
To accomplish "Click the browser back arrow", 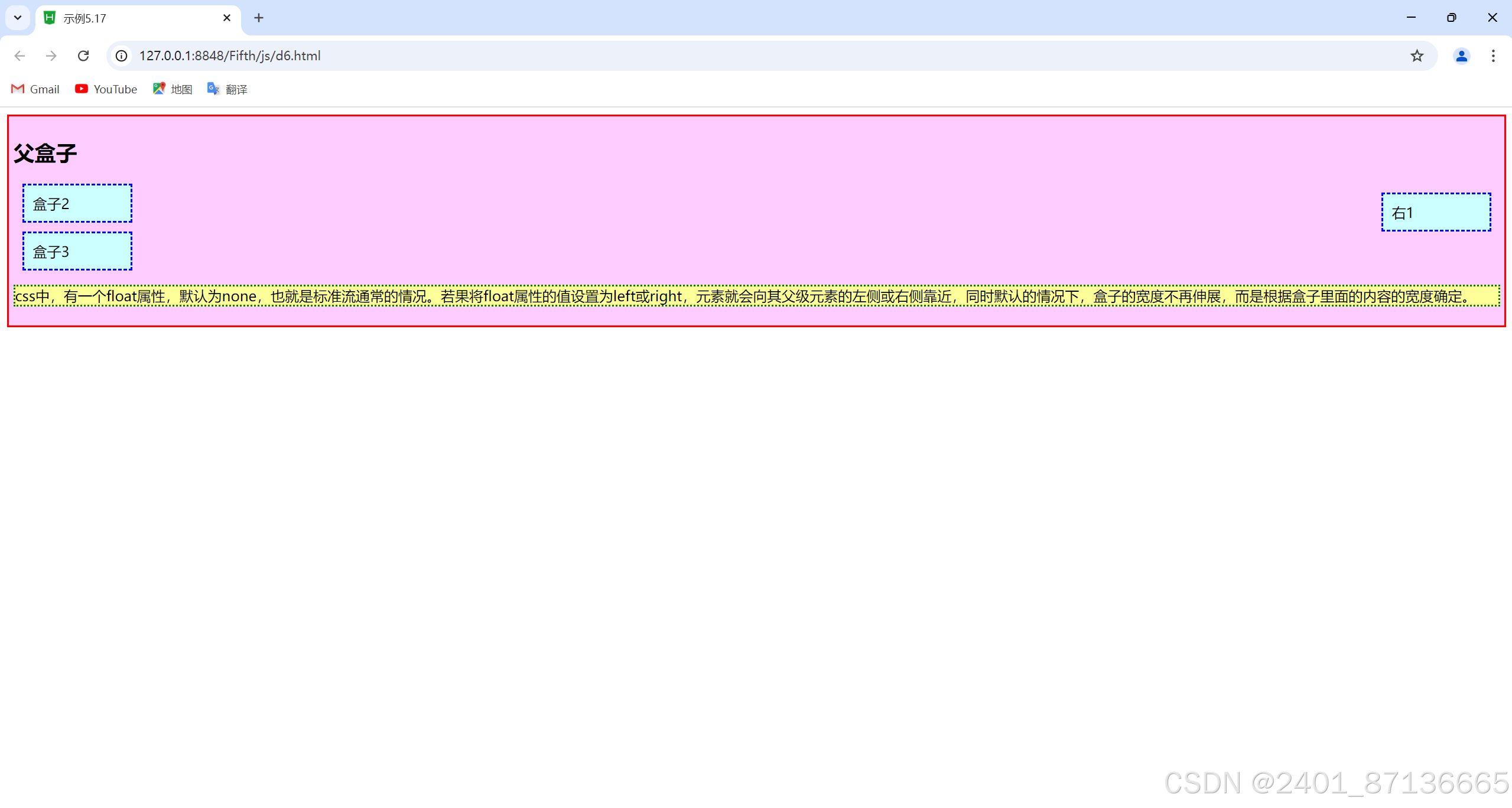I will pos(19,56).
